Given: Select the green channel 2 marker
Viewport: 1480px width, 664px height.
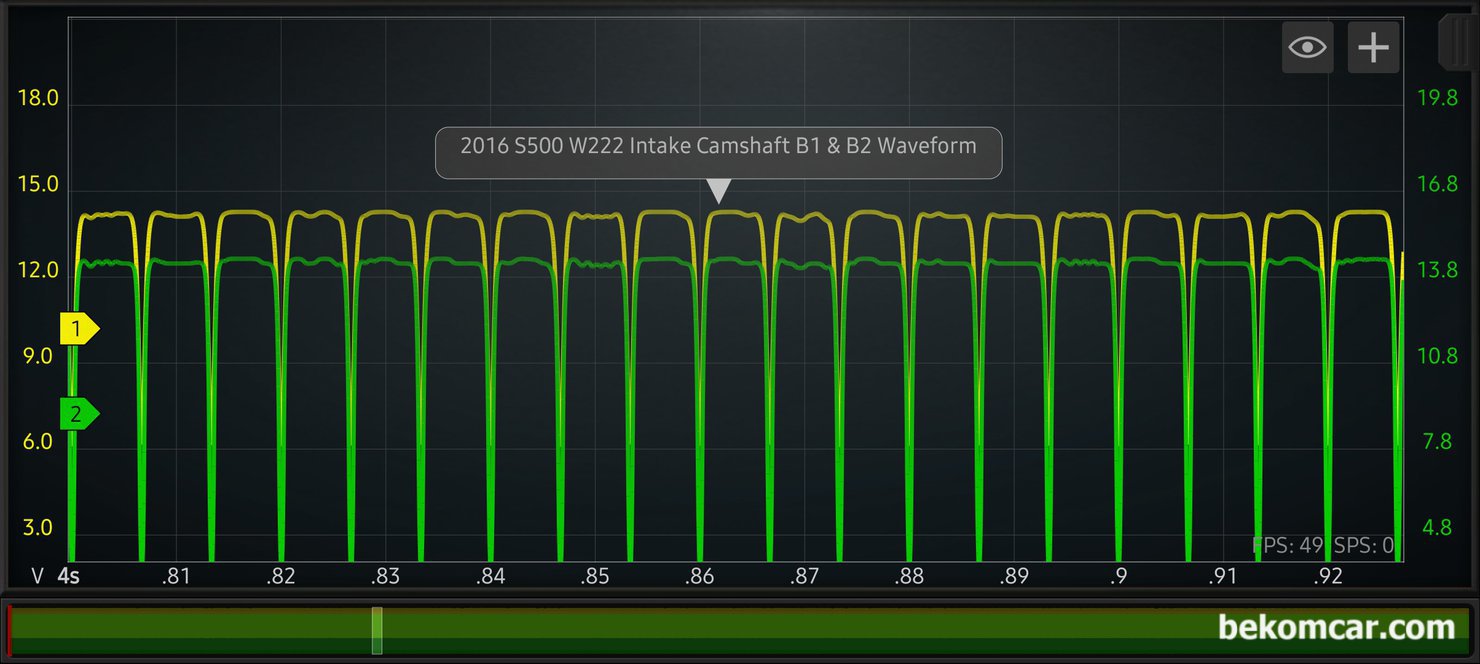Looking at the screenshot, I should [78, 413].
